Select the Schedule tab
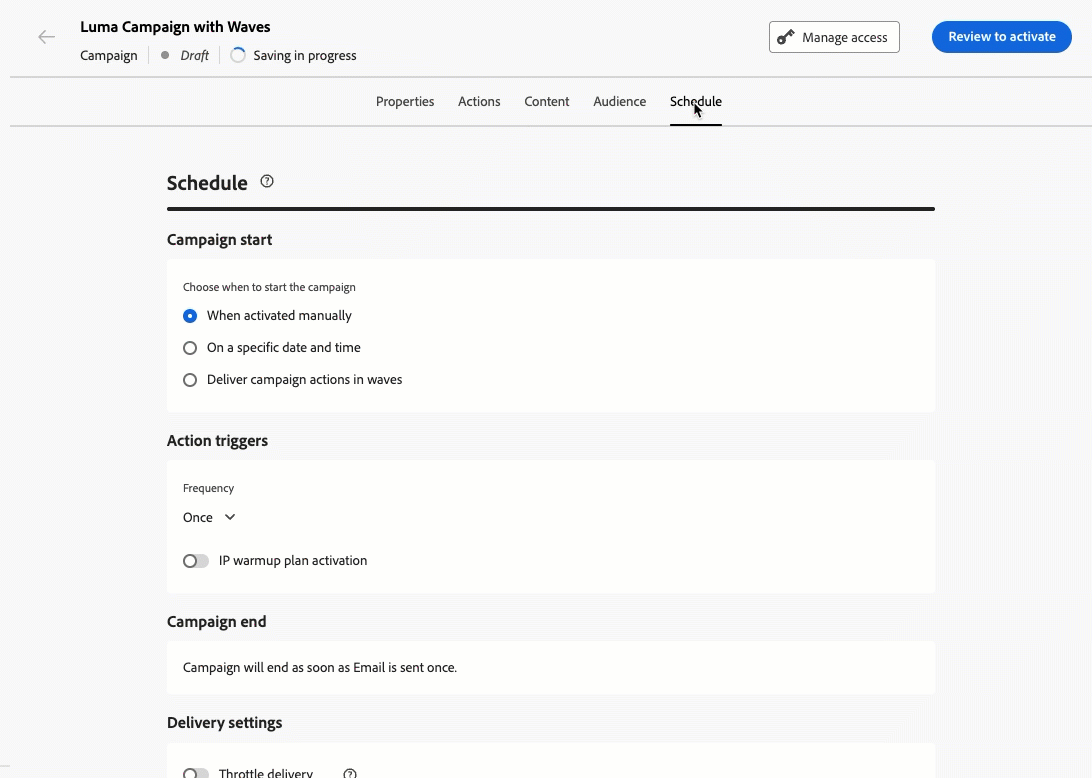The width and height of the screenshot is (1092, 778). coord(696,101)
